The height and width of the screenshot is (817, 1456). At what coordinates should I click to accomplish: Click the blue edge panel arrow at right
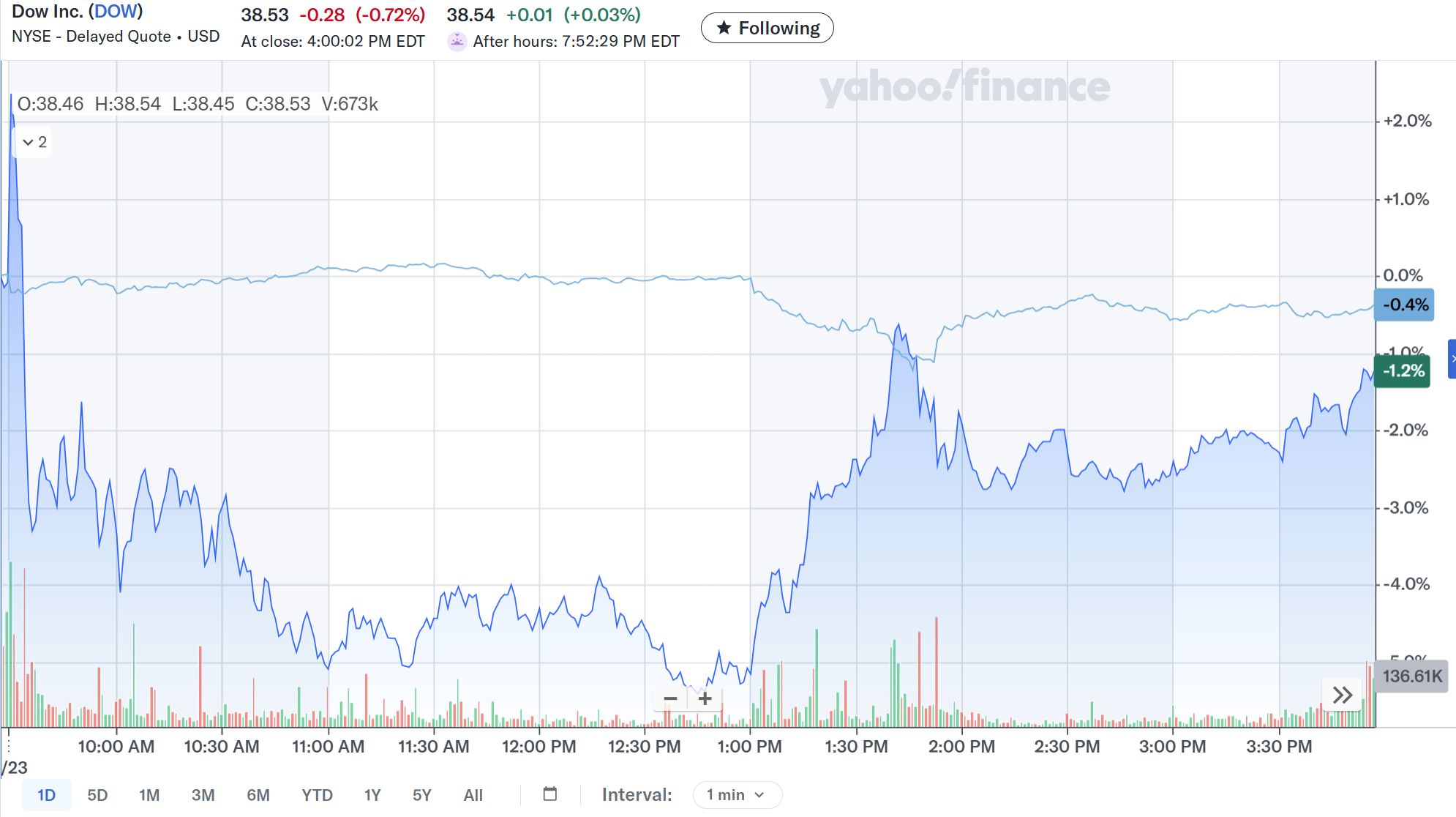(x=1452, y=359)
